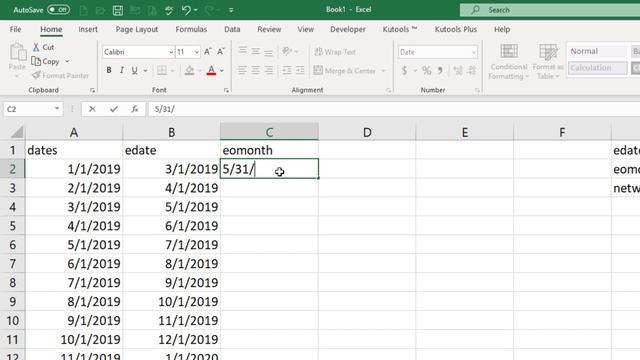Click the Middle Align icon
Screen dimensions: 640x360
click(256, 51)
